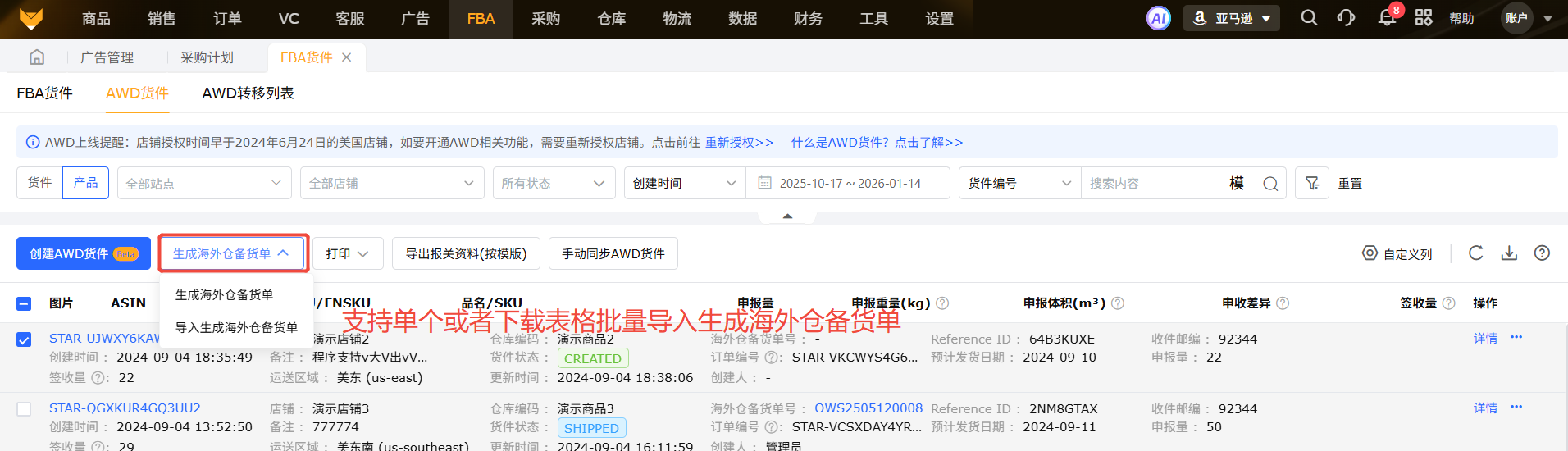Collapse the 生成海外仓备货单 dropdown button
1568x451 pixels.
pos(231,253)
